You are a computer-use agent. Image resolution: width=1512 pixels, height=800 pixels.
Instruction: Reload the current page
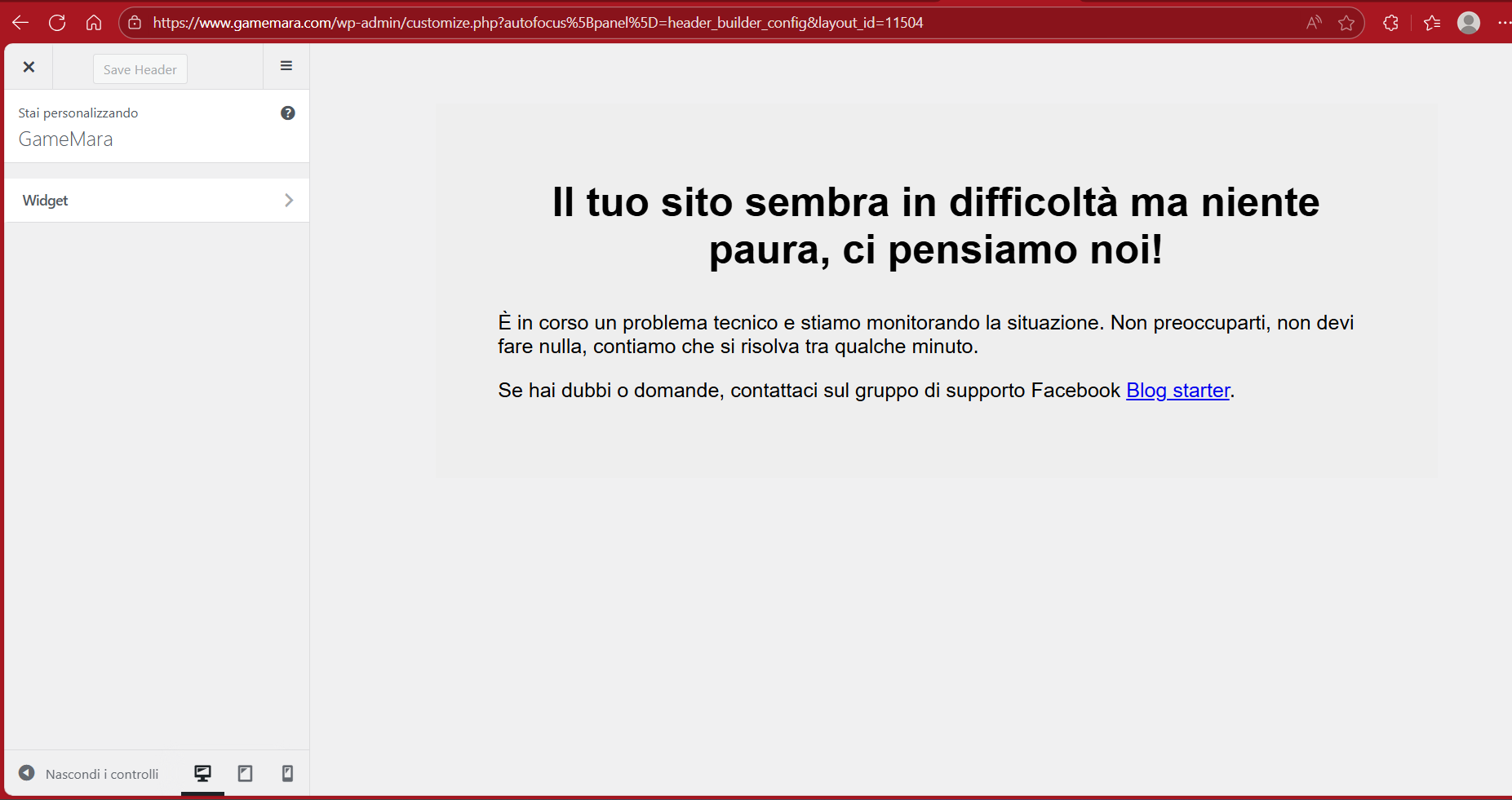coord(57,23)
